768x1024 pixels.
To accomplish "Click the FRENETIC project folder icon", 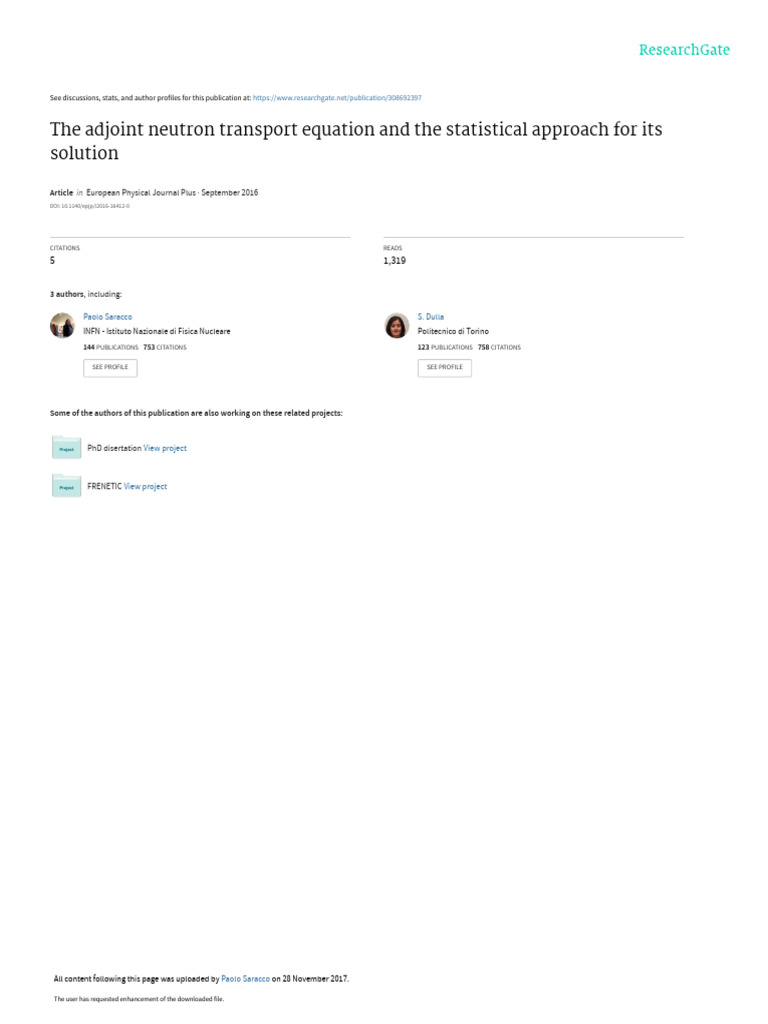I will pos(66,486).
